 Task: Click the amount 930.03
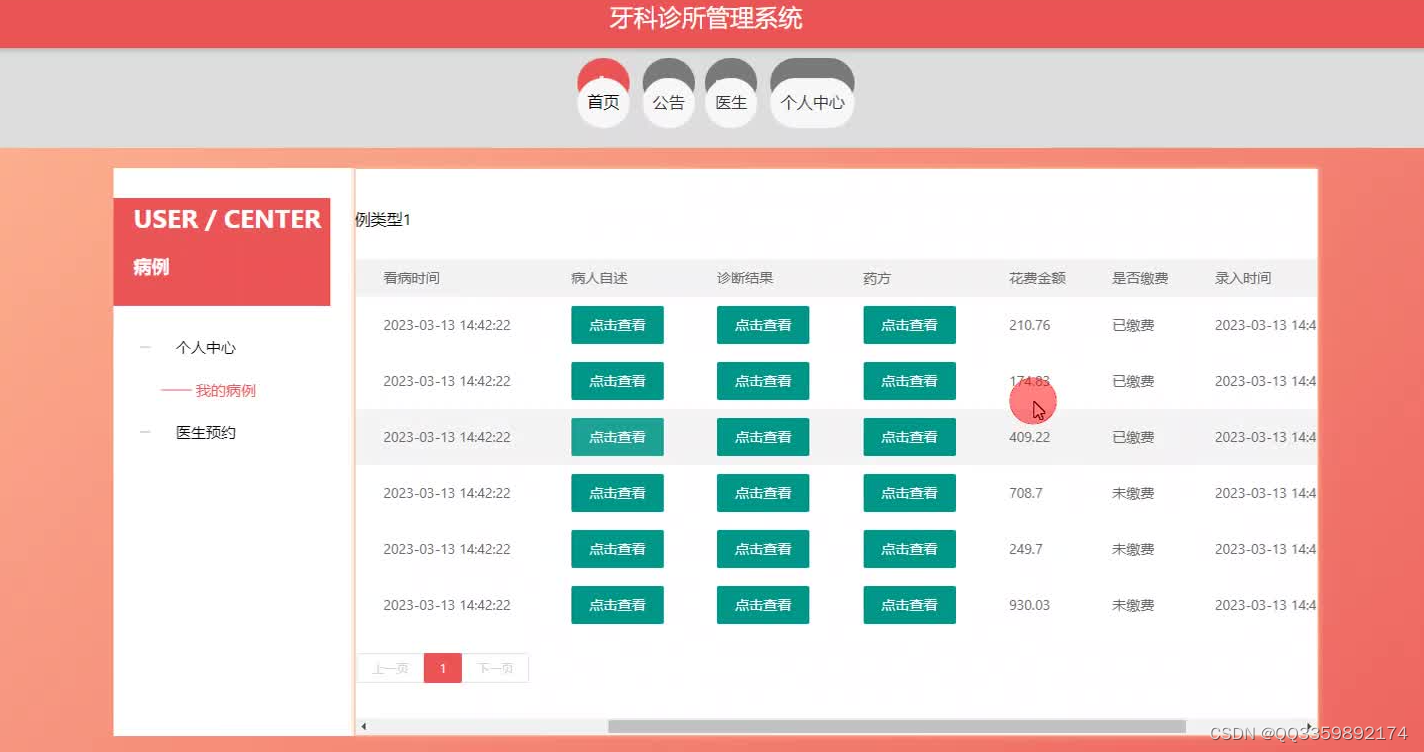pyautogui.click(x=1030, y=605)
